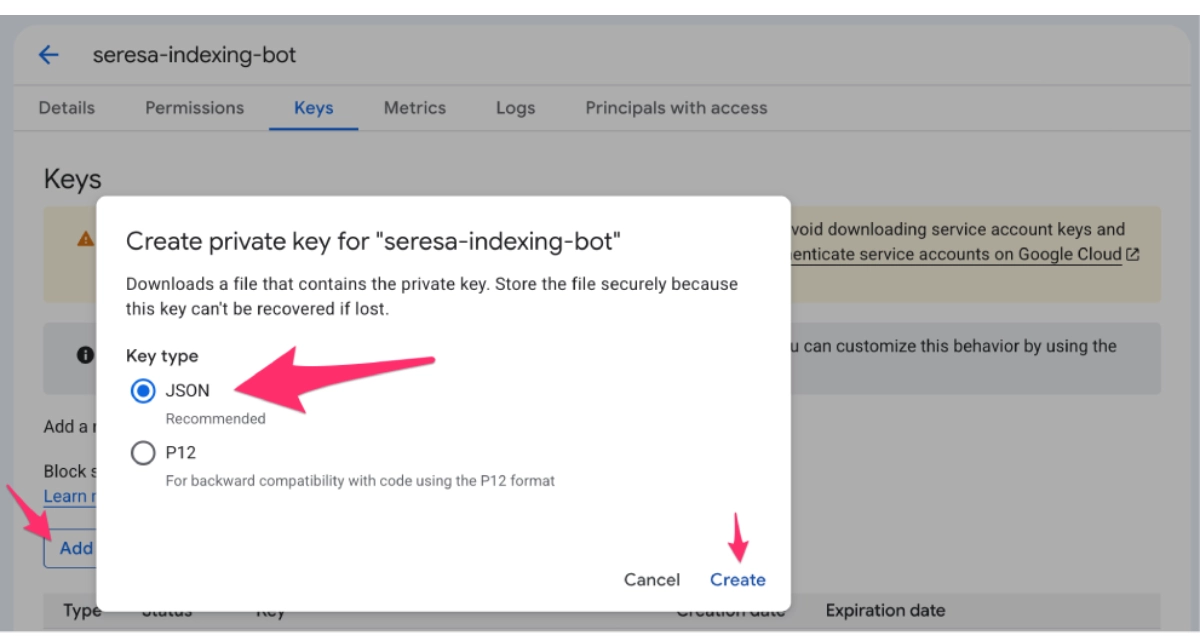This screenshot has width=1200, height=644.
Task: Click Create in the dialog
Action: pos(738,580)
